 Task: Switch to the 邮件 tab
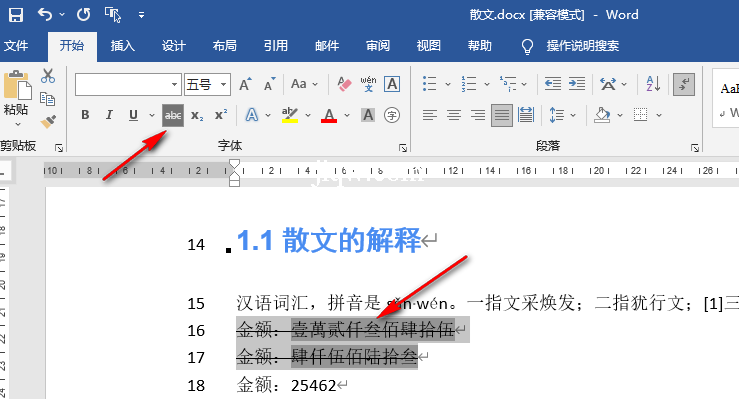point(327,46)
